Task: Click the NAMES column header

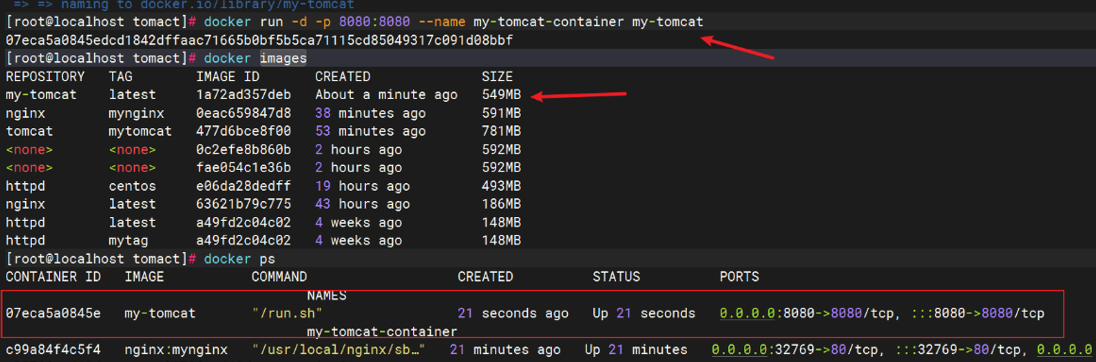Action: pos(326,296)
